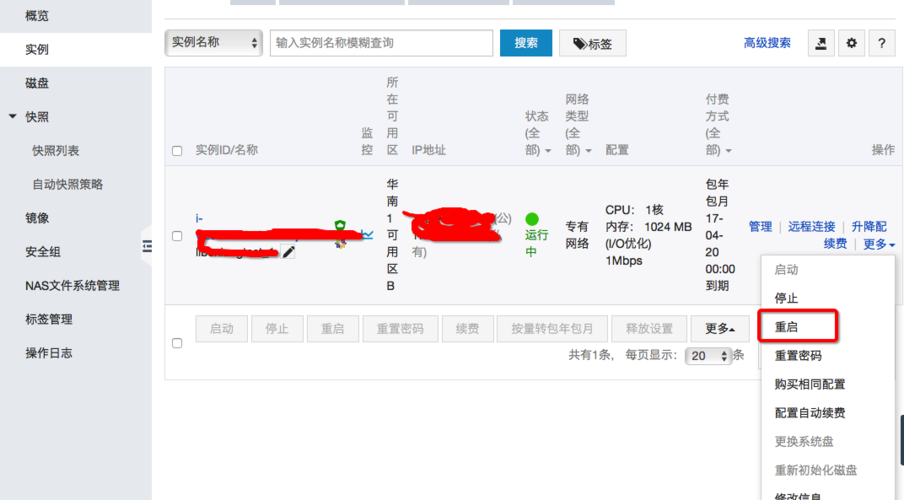Click the 升降配 link
The image size is (904, 500).
click(x=869, y=227)
